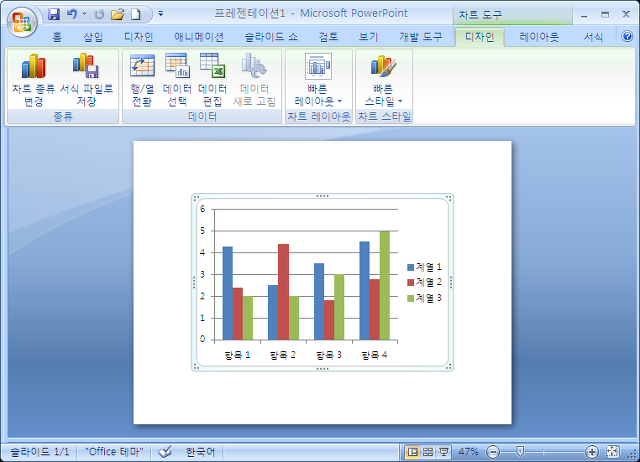Open the 개발 도구 tab
Viewport: 640px width, 462px height.
[421, 37]
